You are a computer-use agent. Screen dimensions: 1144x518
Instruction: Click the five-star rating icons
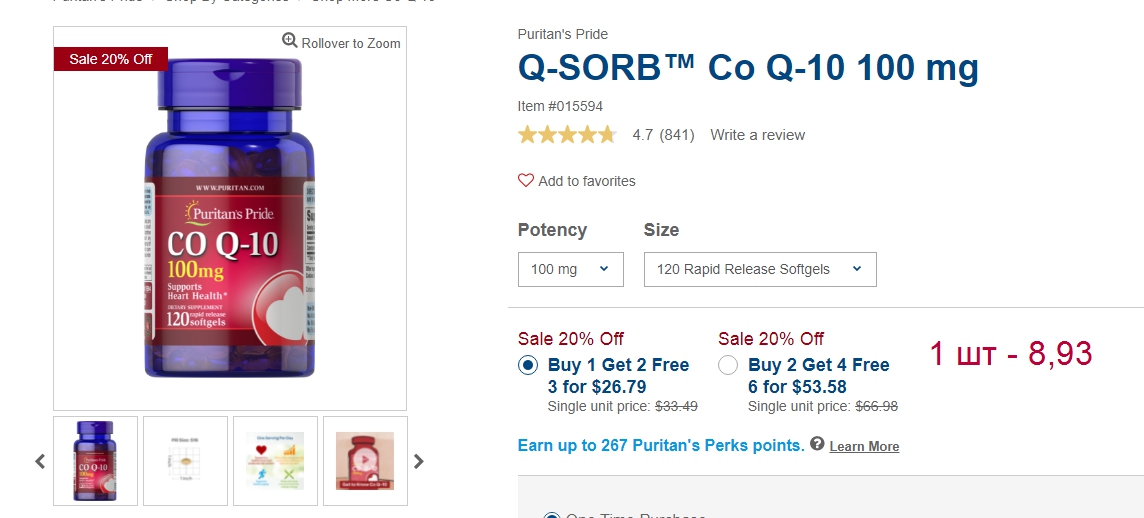point(567,135)
